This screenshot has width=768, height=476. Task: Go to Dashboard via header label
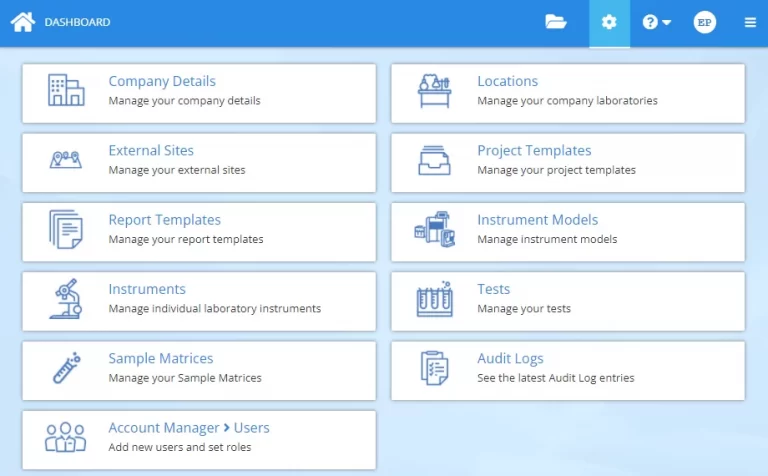click(77, 22)
